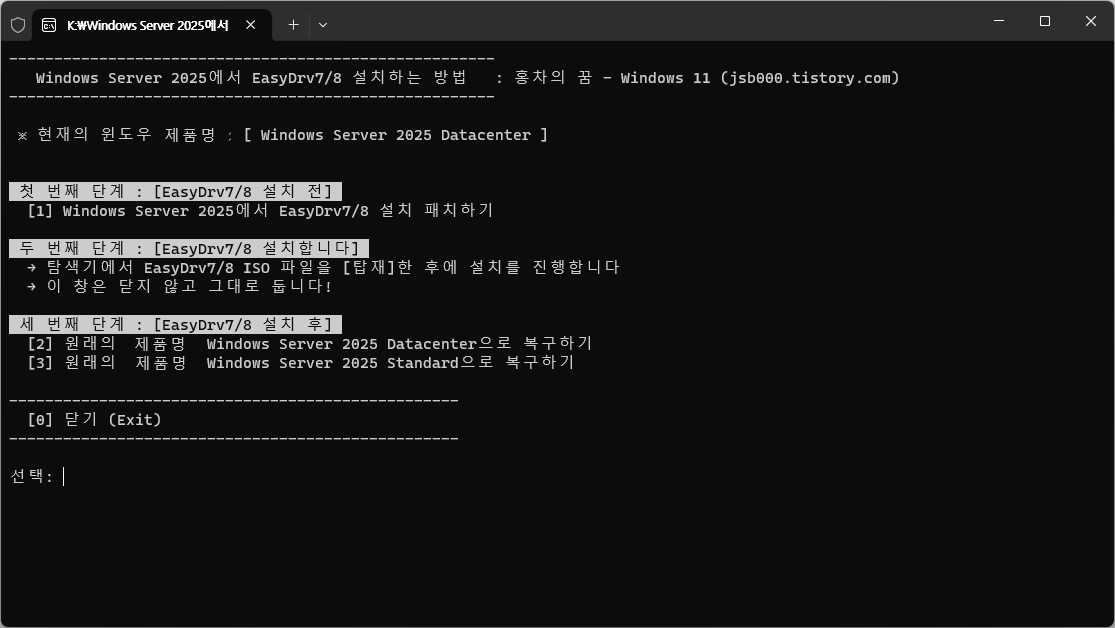Screen dimensions: 1115x628
Task: Click the ISO 파일을 [탑재]한 후에 instruction line
Action: pyautogui.click(x=323, y=267)
